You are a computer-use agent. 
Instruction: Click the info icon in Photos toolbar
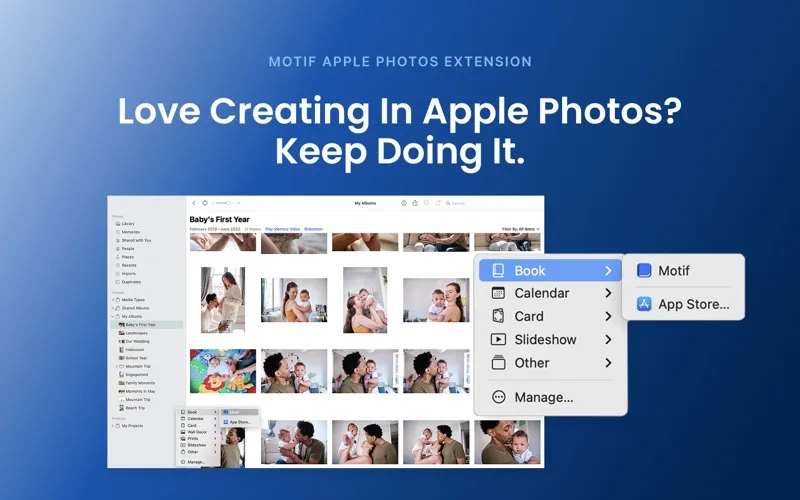pos(404,203)
